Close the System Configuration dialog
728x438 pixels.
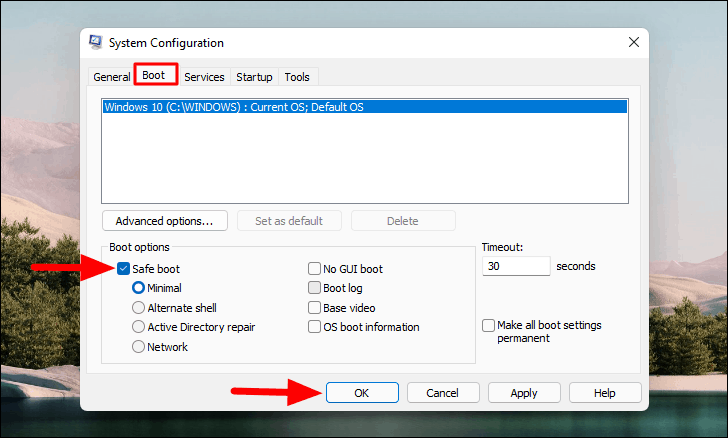point(634,42)
